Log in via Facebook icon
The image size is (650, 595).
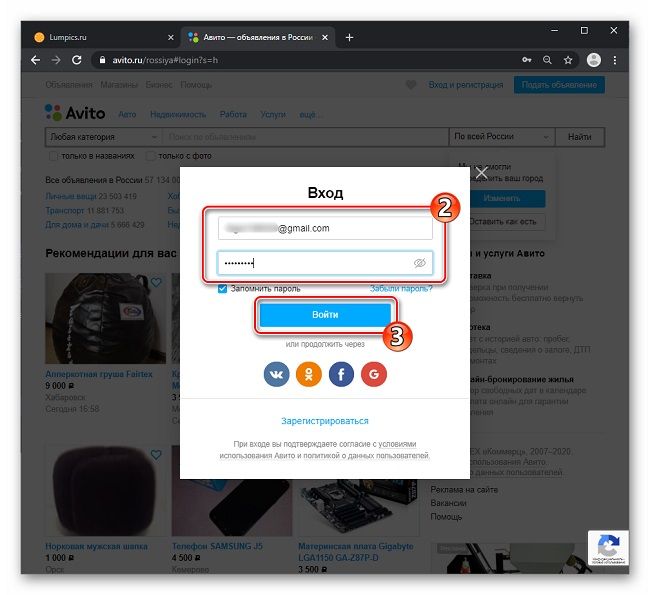[x=341, y=374]
